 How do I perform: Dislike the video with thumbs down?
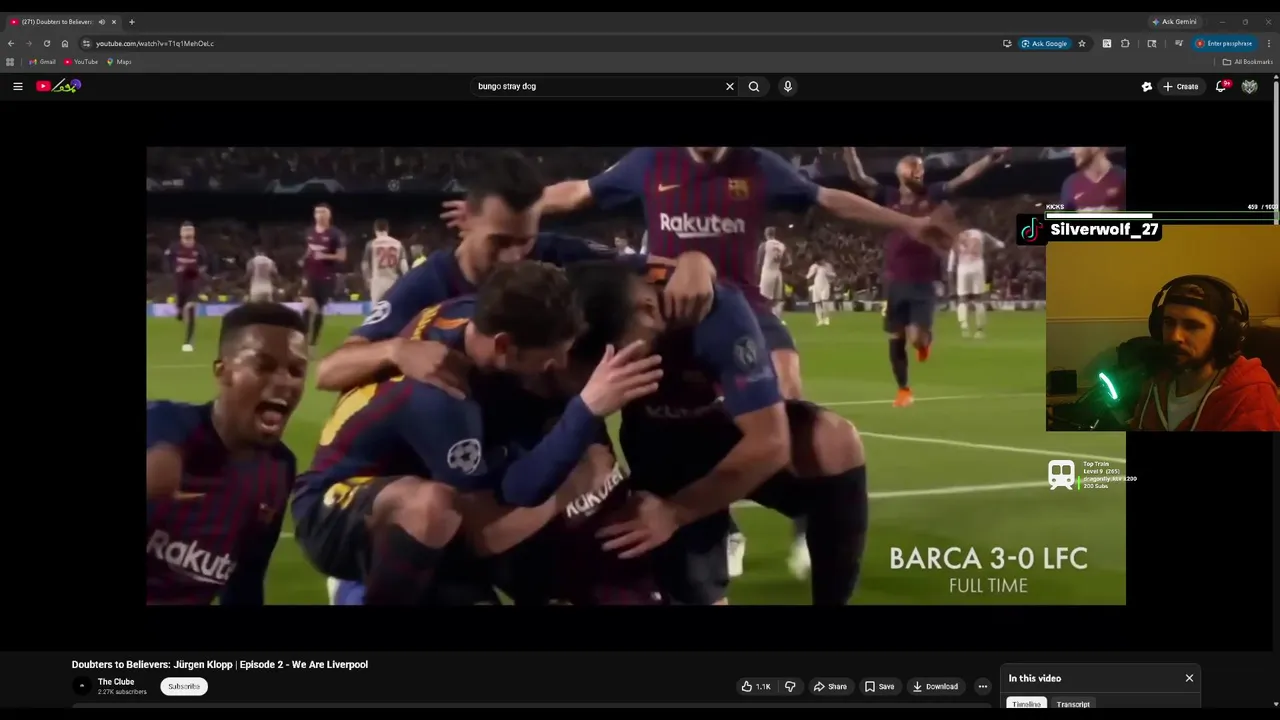point(790,686)
